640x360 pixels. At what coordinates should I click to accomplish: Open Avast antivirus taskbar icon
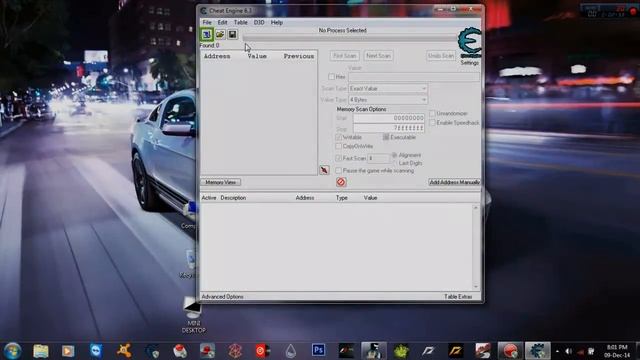(x=124, y=351)
